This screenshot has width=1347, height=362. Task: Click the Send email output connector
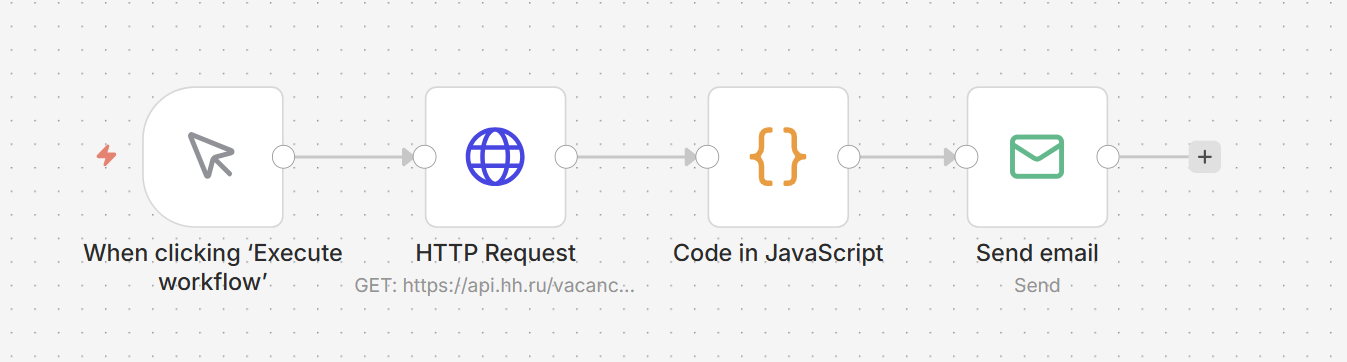click(1108, 157)
